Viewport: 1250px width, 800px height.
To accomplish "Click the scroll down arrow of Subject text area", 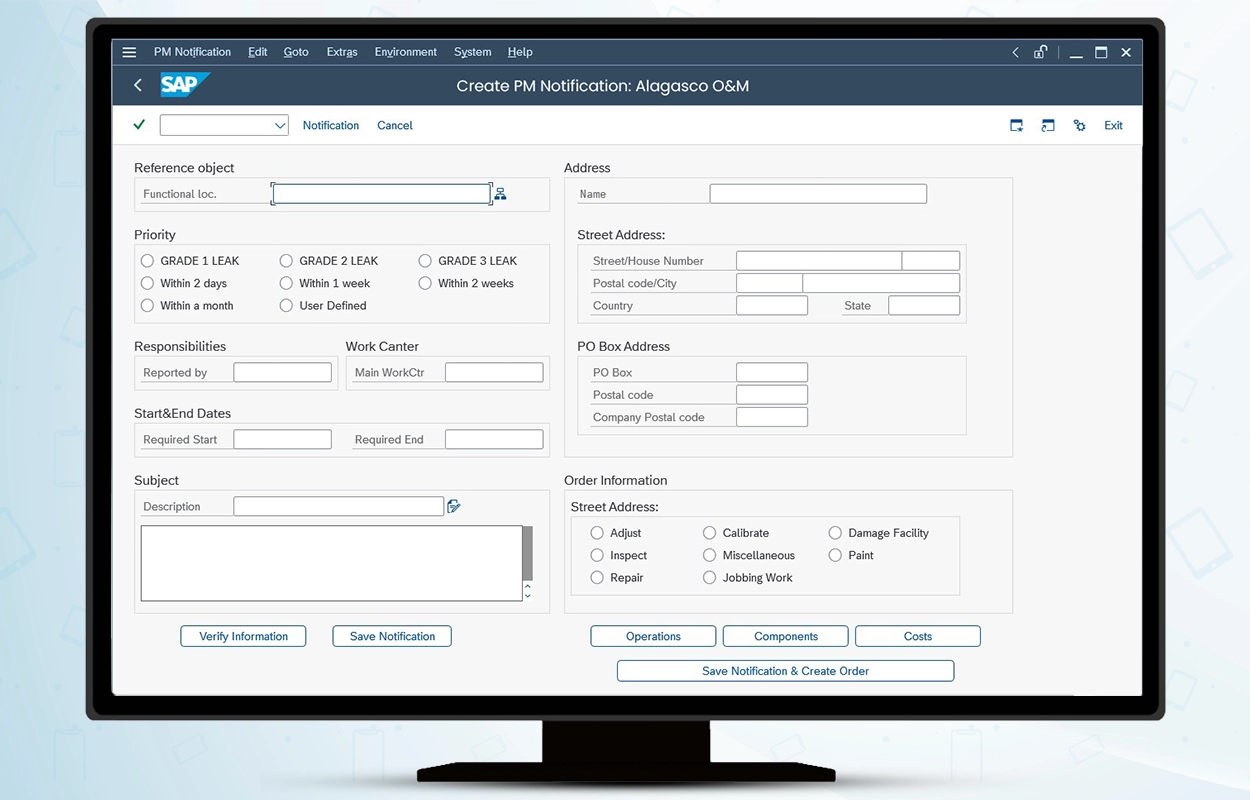I will point(528,595).
